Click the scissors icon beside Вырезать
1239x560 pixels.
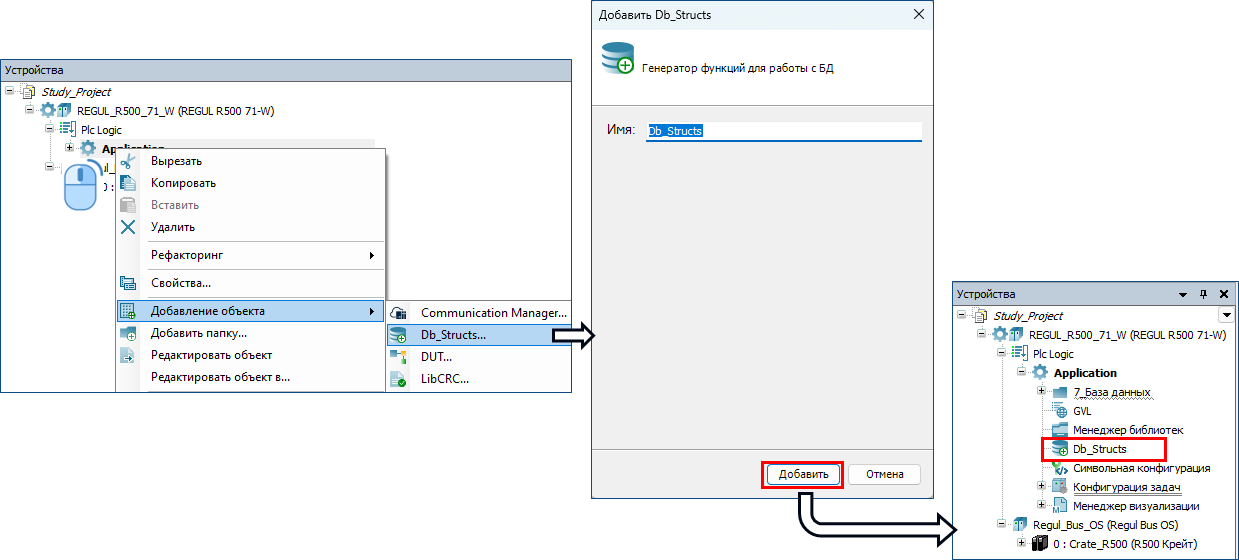pyautogui.click(x=128, y=161)
